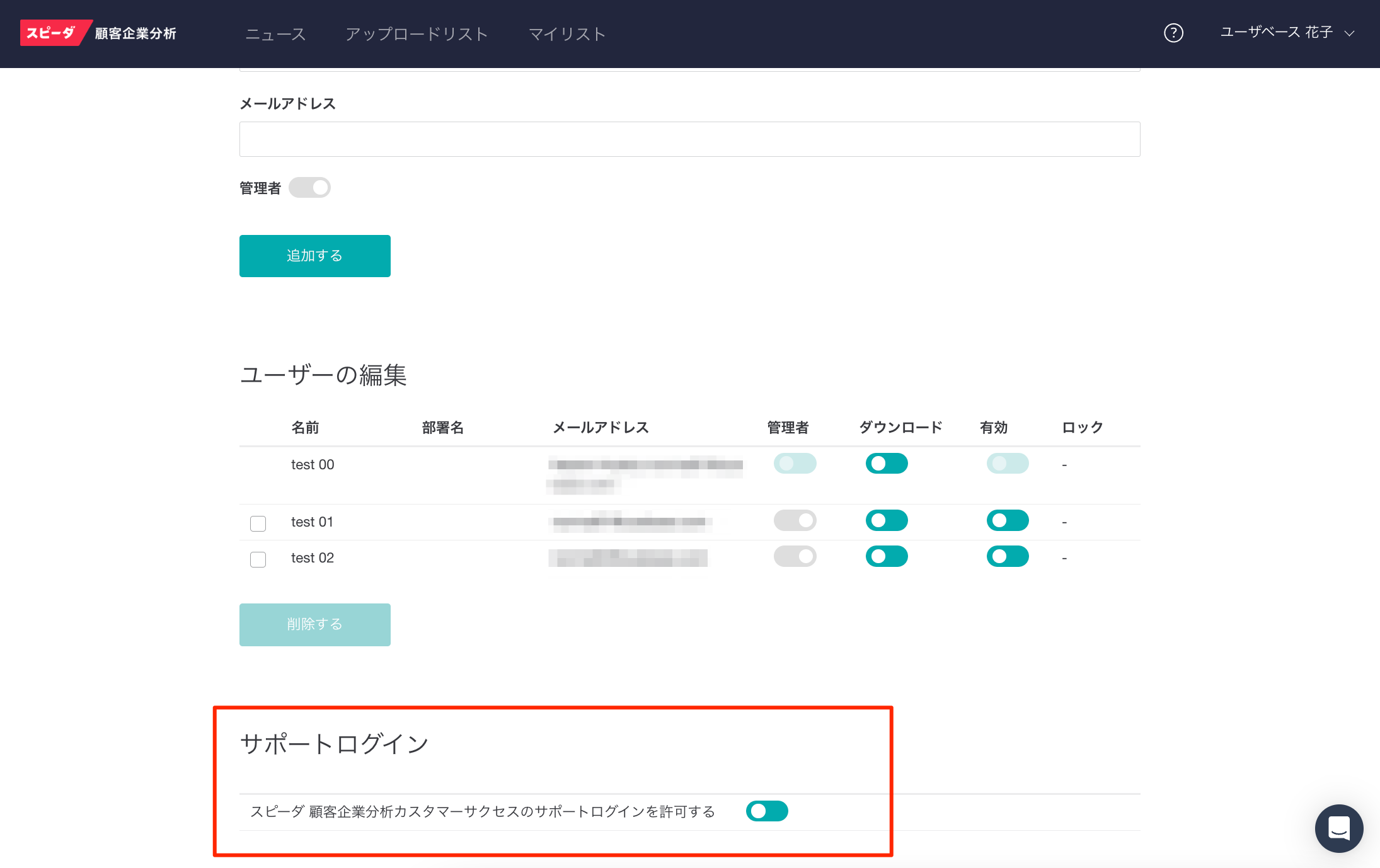
Task: Toggle the サポートログイン permission switch
Action: [x=766, y=811]
